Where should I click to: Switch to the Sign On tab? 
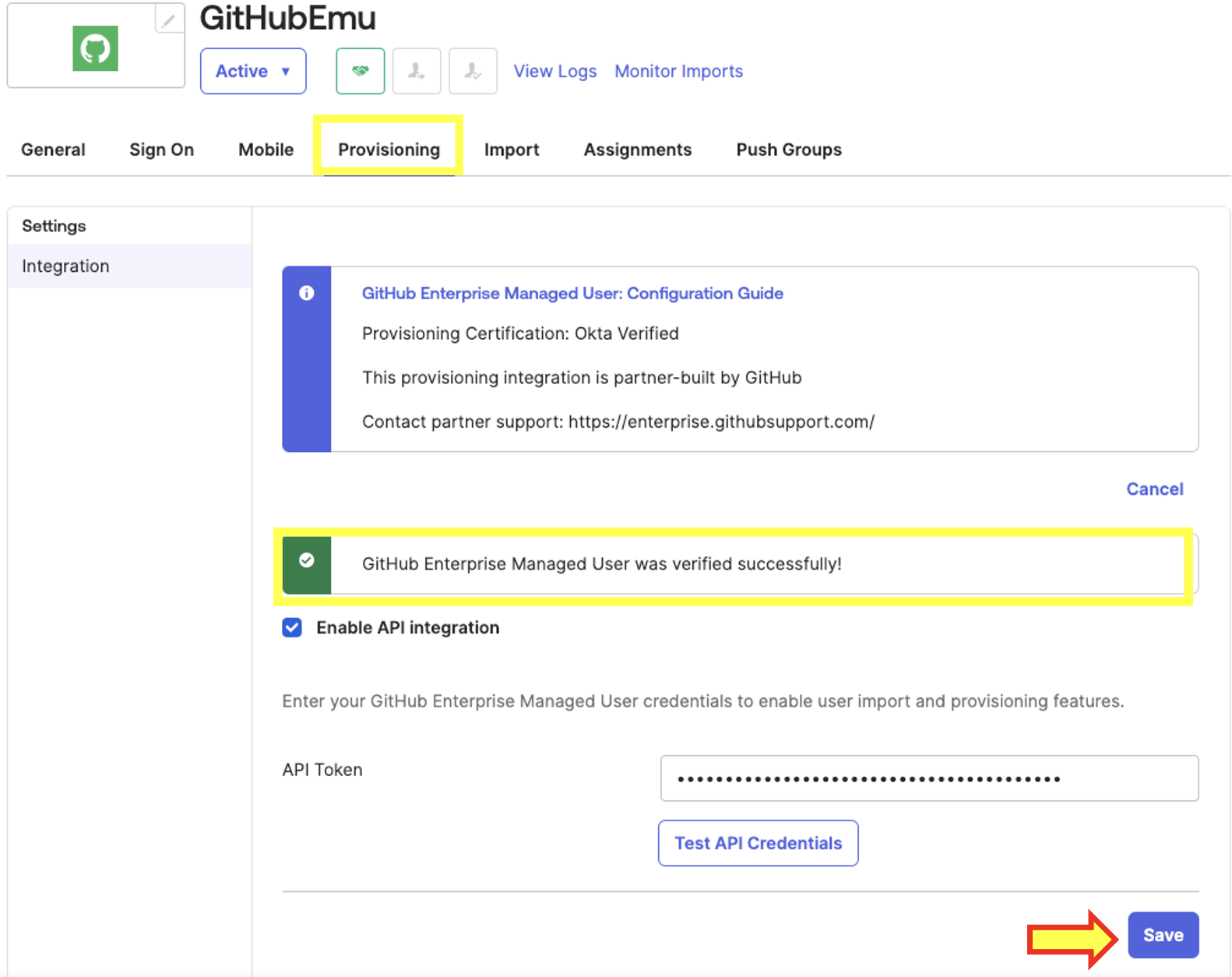tap(161, 150)
